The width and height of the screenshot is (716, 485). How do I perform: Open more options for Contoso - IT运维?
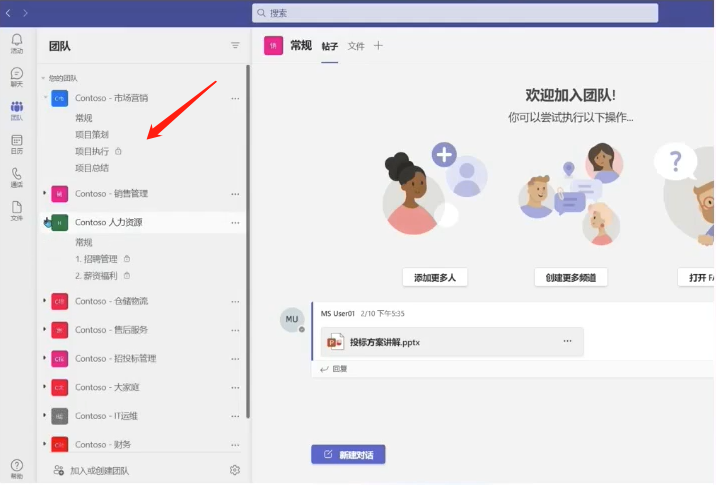[x=235, y=416]
